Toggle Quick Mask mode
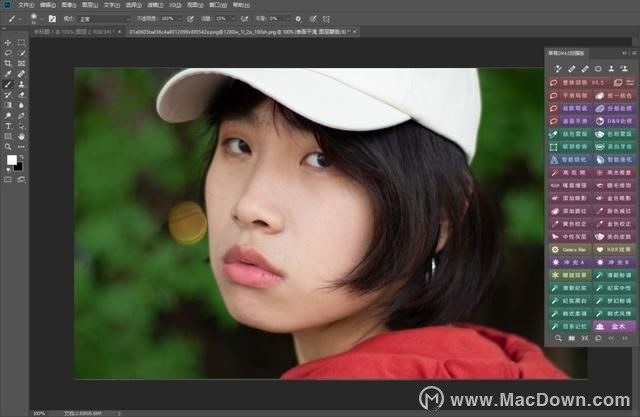640x417 pixels. 8,180
